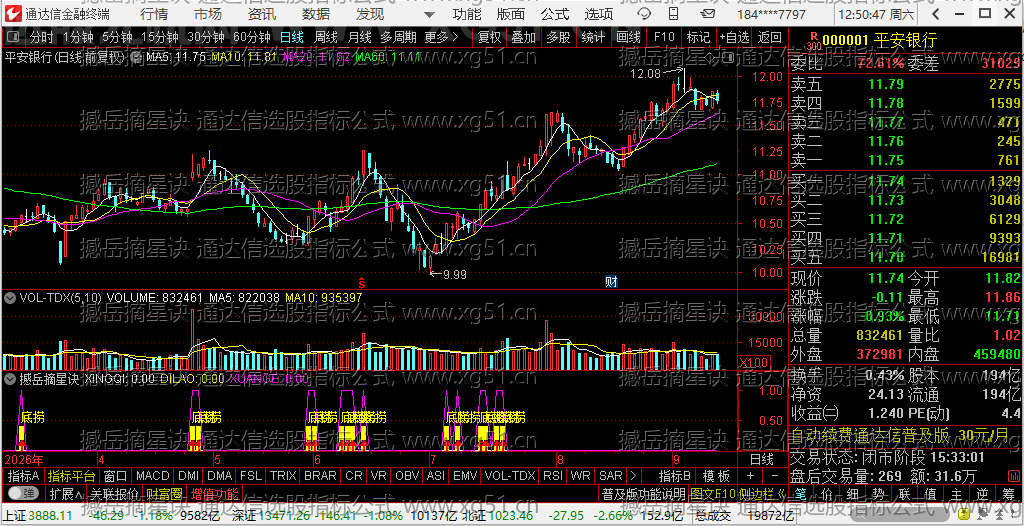Click the 复权 toolbar button

[490, 37]
